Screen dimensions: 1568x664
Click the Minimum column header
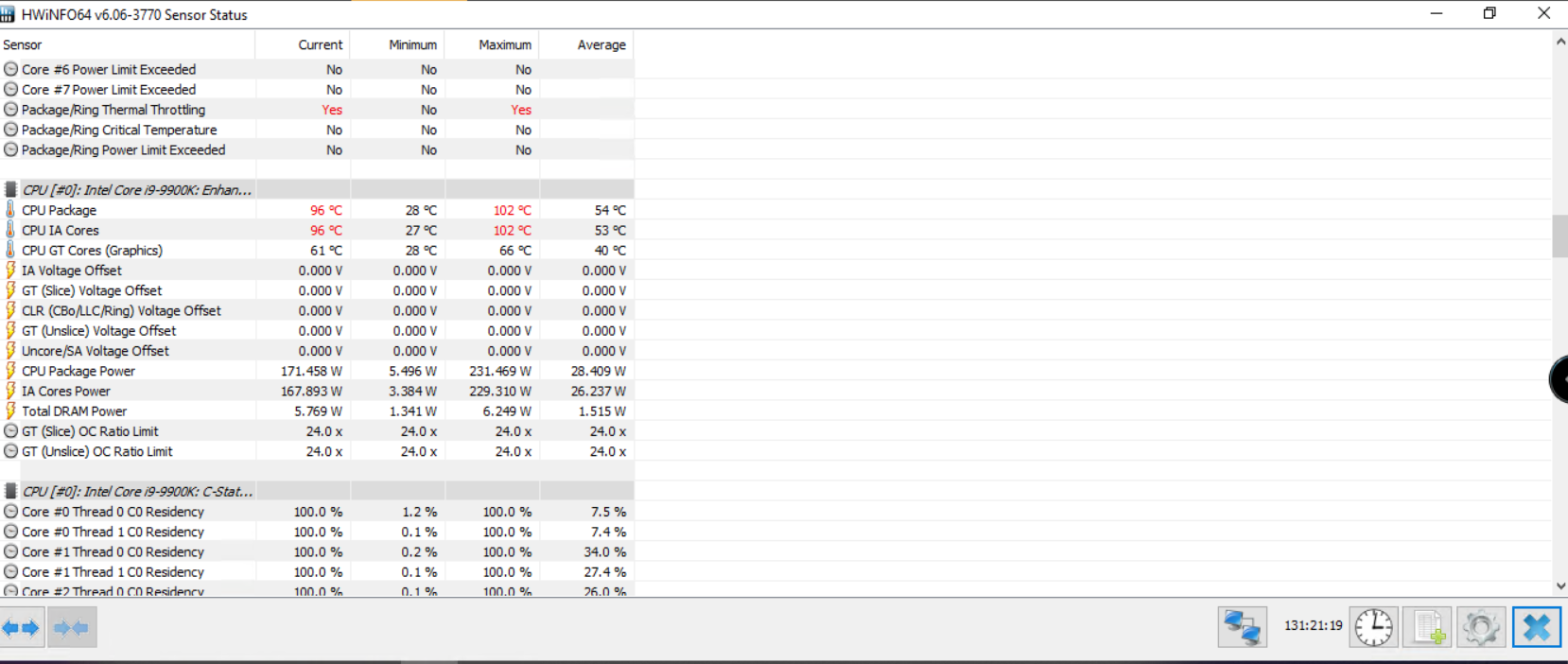tap(397, 44)
